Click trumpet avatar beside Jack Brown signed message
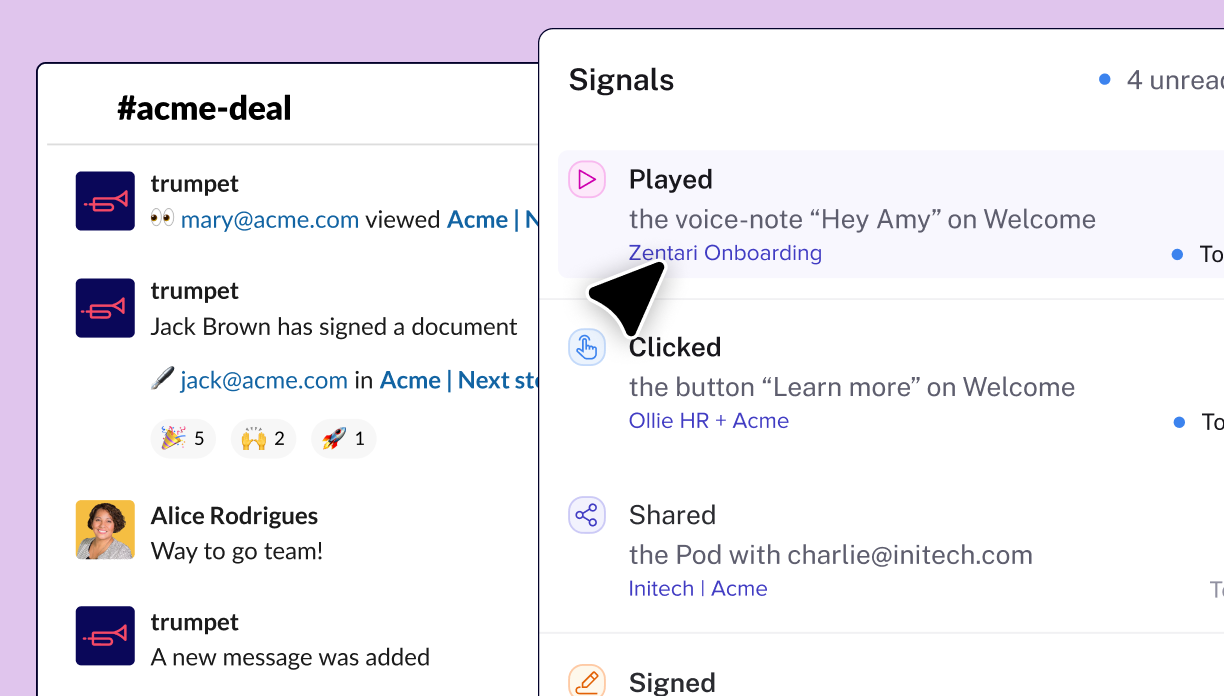1224x696 pixels. (x=105, y=308)
